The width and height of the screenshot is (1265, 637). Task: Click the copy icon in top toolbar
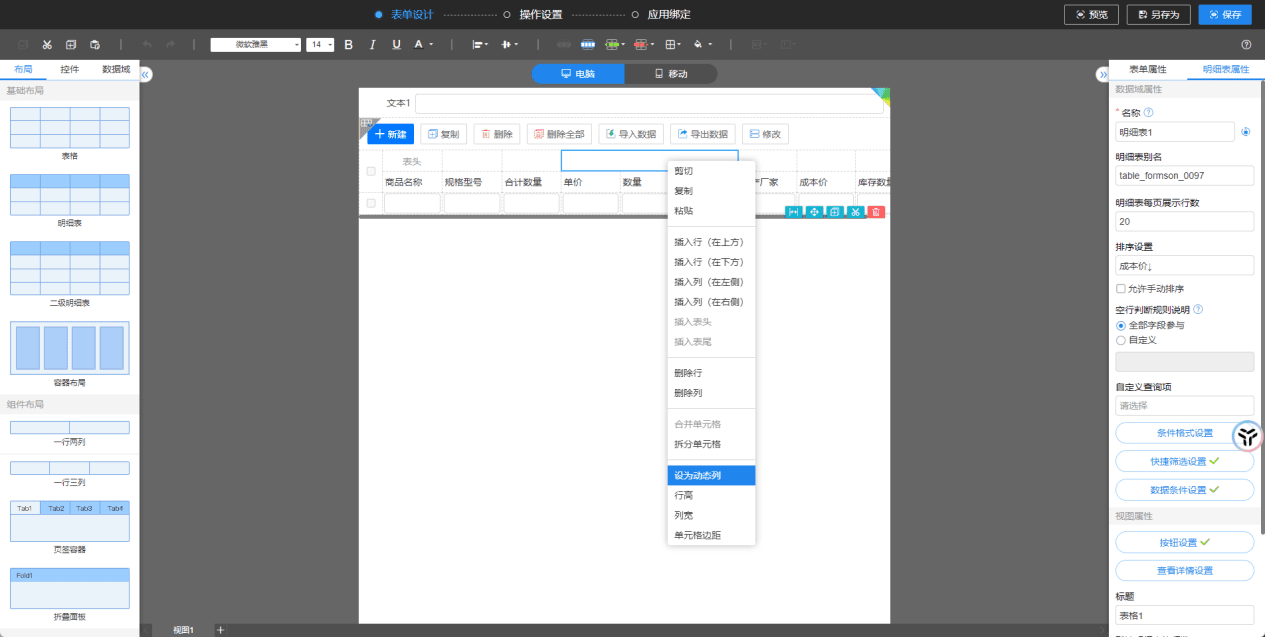70,45
